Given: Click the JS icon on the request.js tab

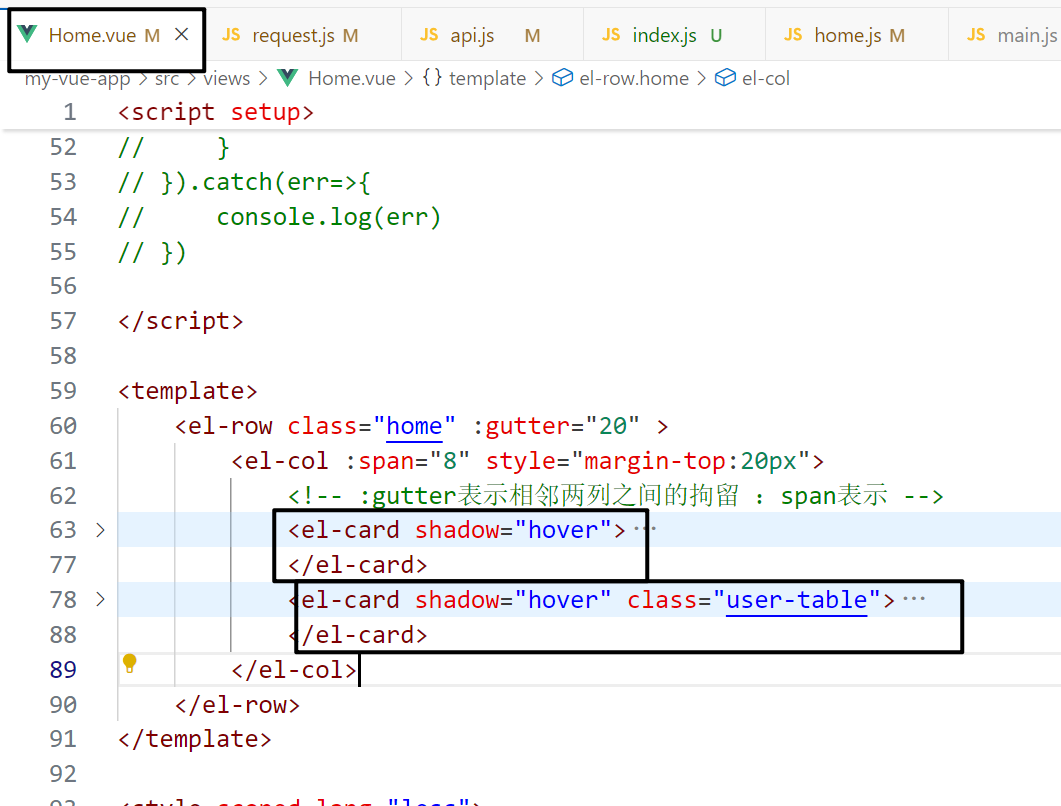Looking at the screenshot, I should click(x=231, y=35).
